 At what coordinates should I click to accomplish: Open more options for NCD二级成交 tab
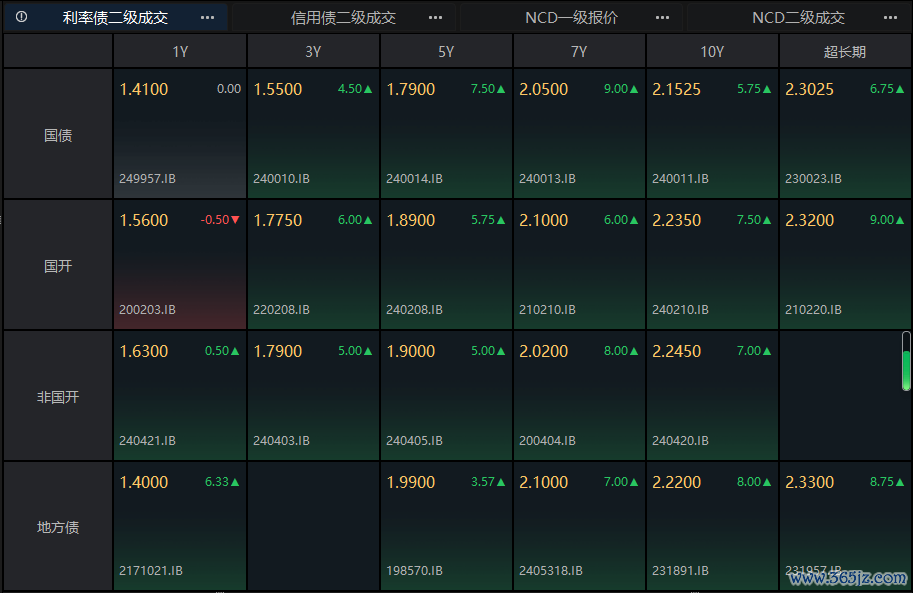(x=890, y=17)
